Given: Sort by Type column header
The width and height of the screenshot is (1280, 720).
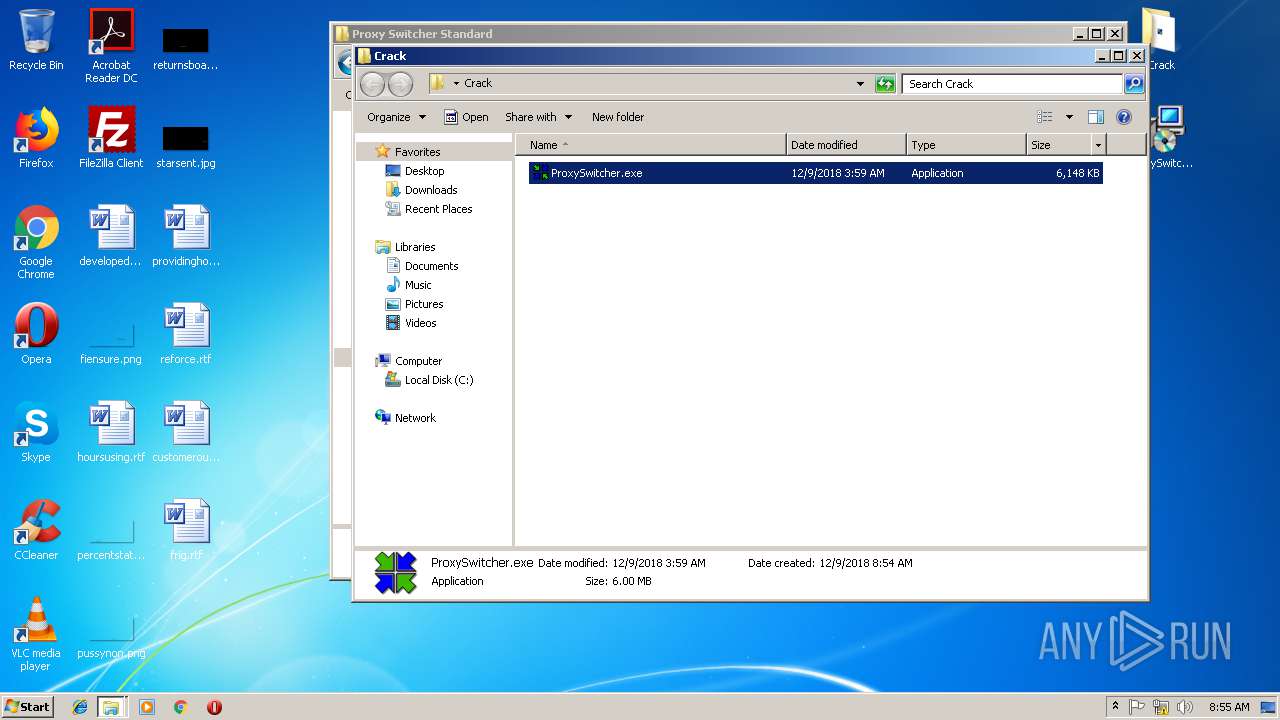Looking at the screenshot, I should (966, 145).
